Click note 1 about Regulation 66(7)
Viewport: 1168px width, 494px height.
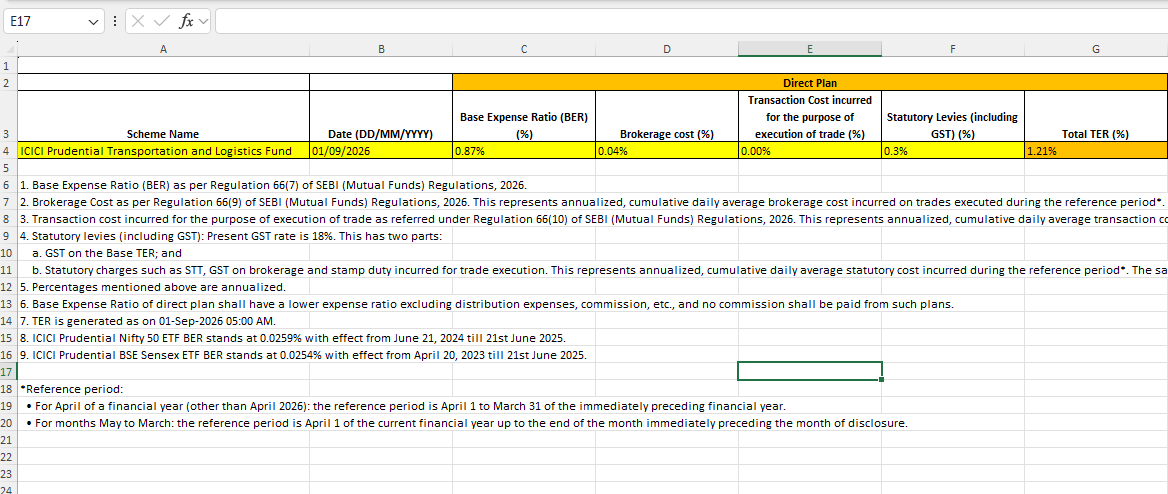click(273, 185)
